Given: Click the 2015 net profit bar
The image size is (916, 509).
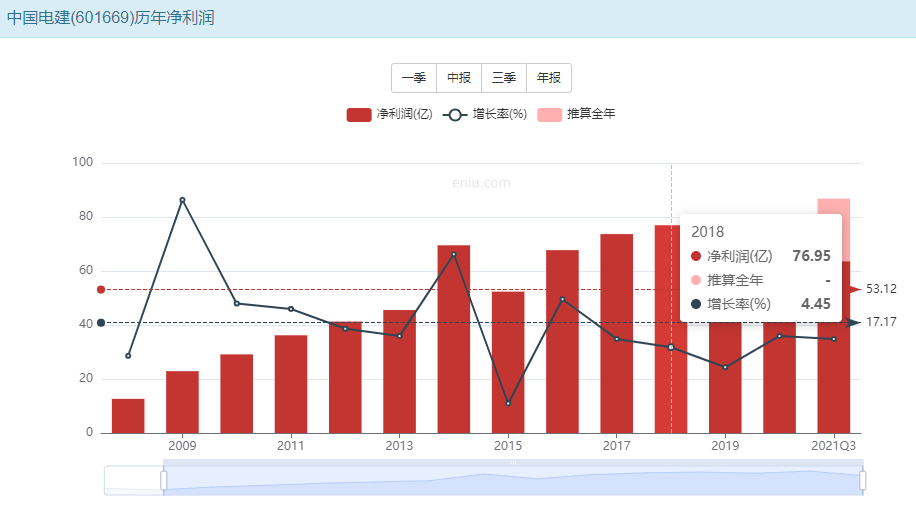Looking at the screenshot, I should click(508, 362).
